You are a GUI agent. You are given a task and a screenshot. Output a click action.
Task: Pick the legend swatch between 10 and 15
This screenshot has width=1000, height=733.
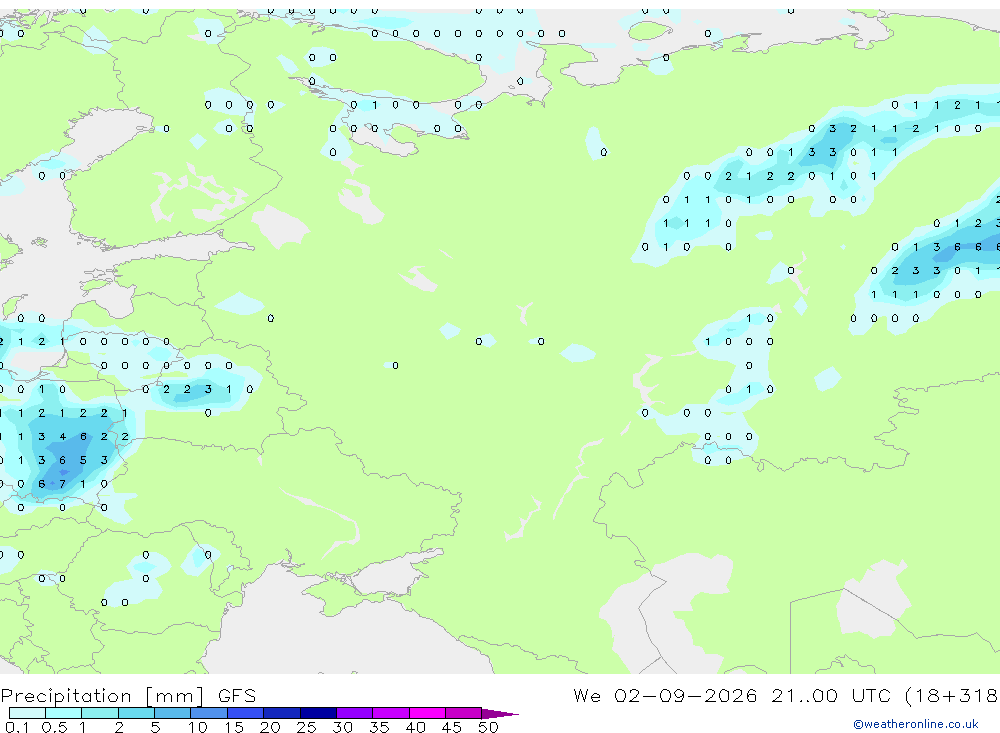(209, 713)
